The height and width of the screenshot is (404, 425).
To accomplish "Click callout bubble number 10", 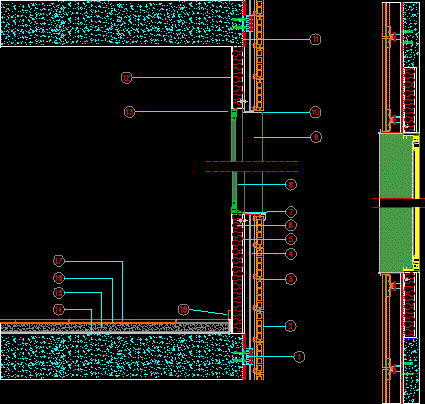I will click(x=315, y=112).
